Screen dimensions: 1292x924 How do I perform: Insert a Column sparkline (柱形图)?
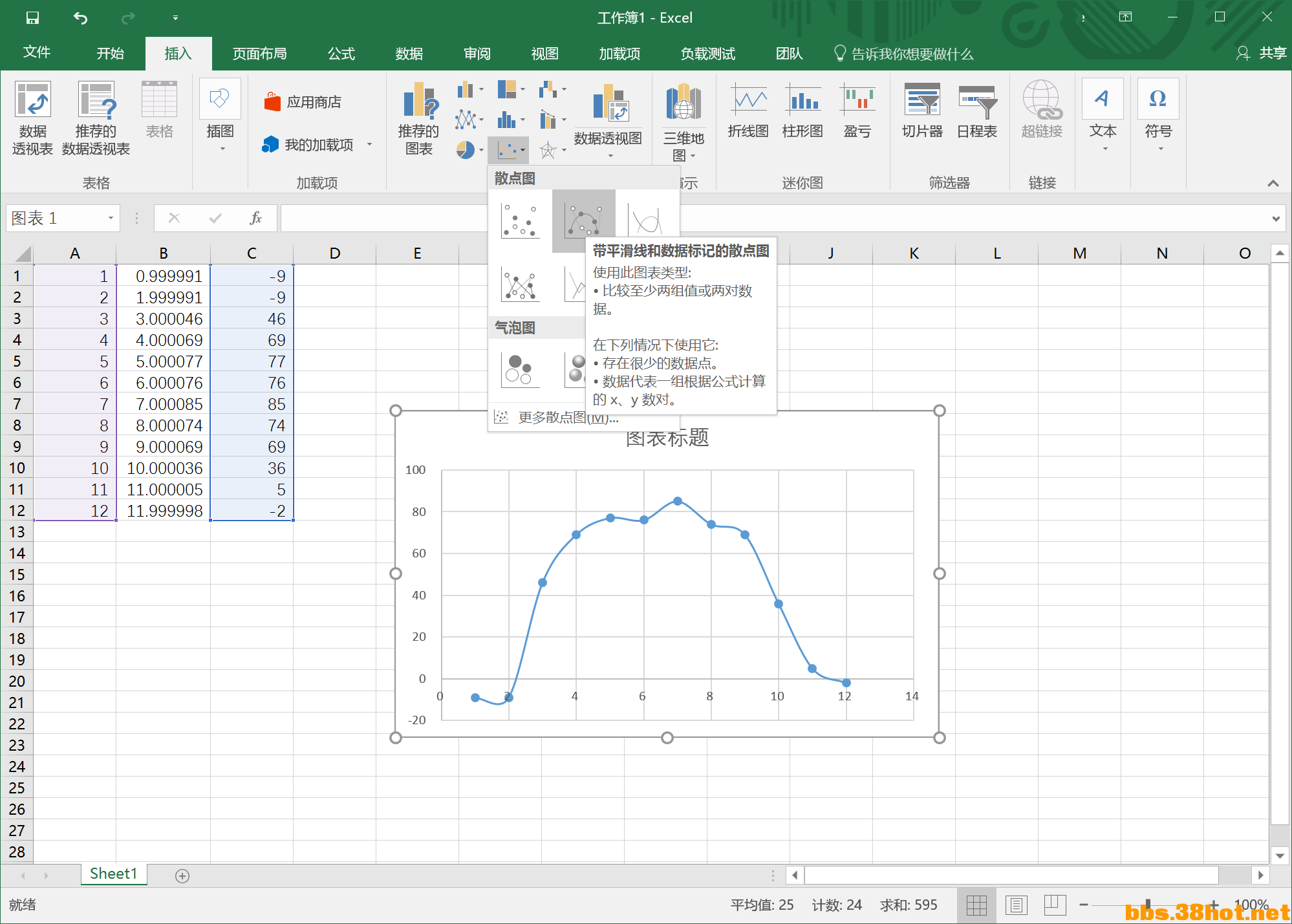tap(802, 110)
